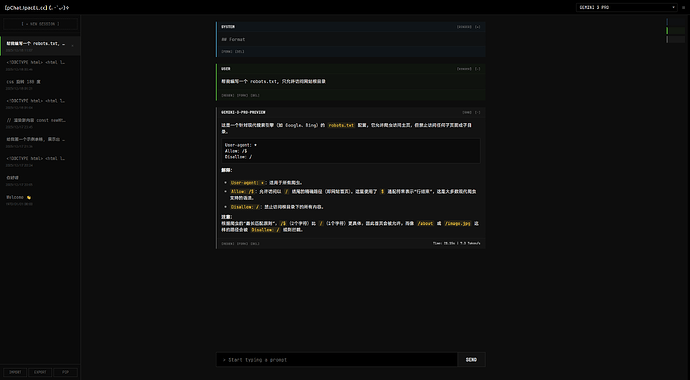Click the IMPORT button at the sidebar bottom
The height and width of the screenshot is (380, 690).
[x=15, y=372]
